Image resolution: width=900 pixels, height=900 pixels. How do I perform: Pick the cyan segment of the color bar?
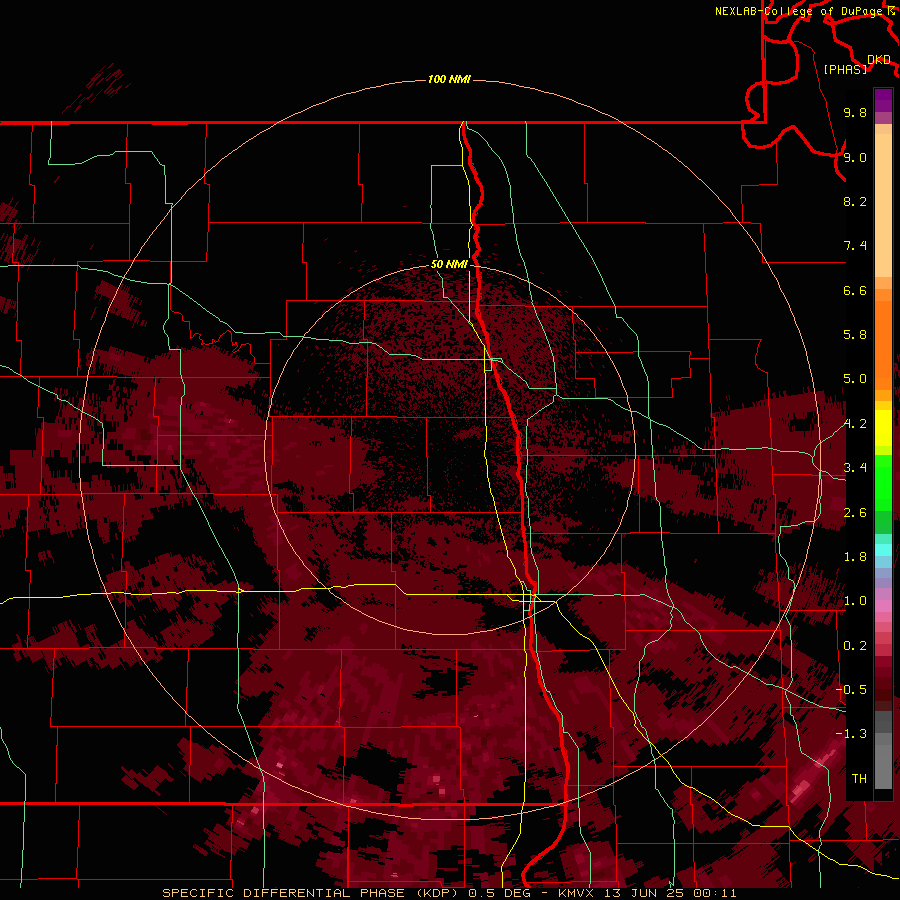tap(883, 550)
